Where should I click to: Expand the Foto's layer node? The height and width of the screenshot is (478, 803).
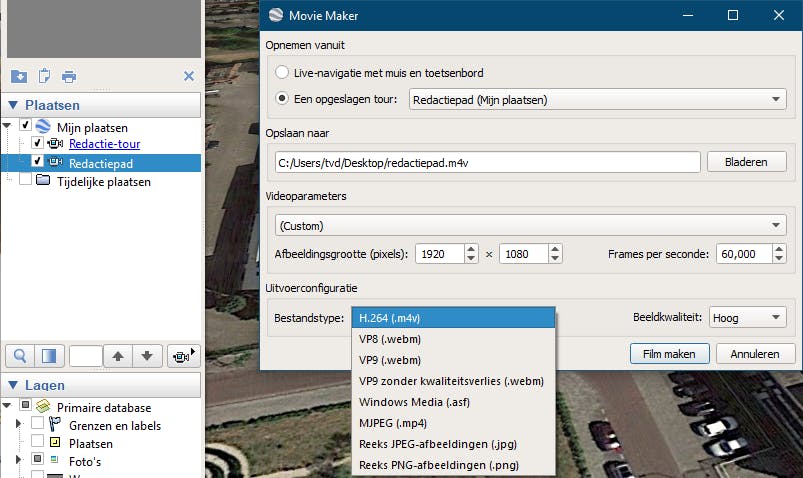point(18,459)
